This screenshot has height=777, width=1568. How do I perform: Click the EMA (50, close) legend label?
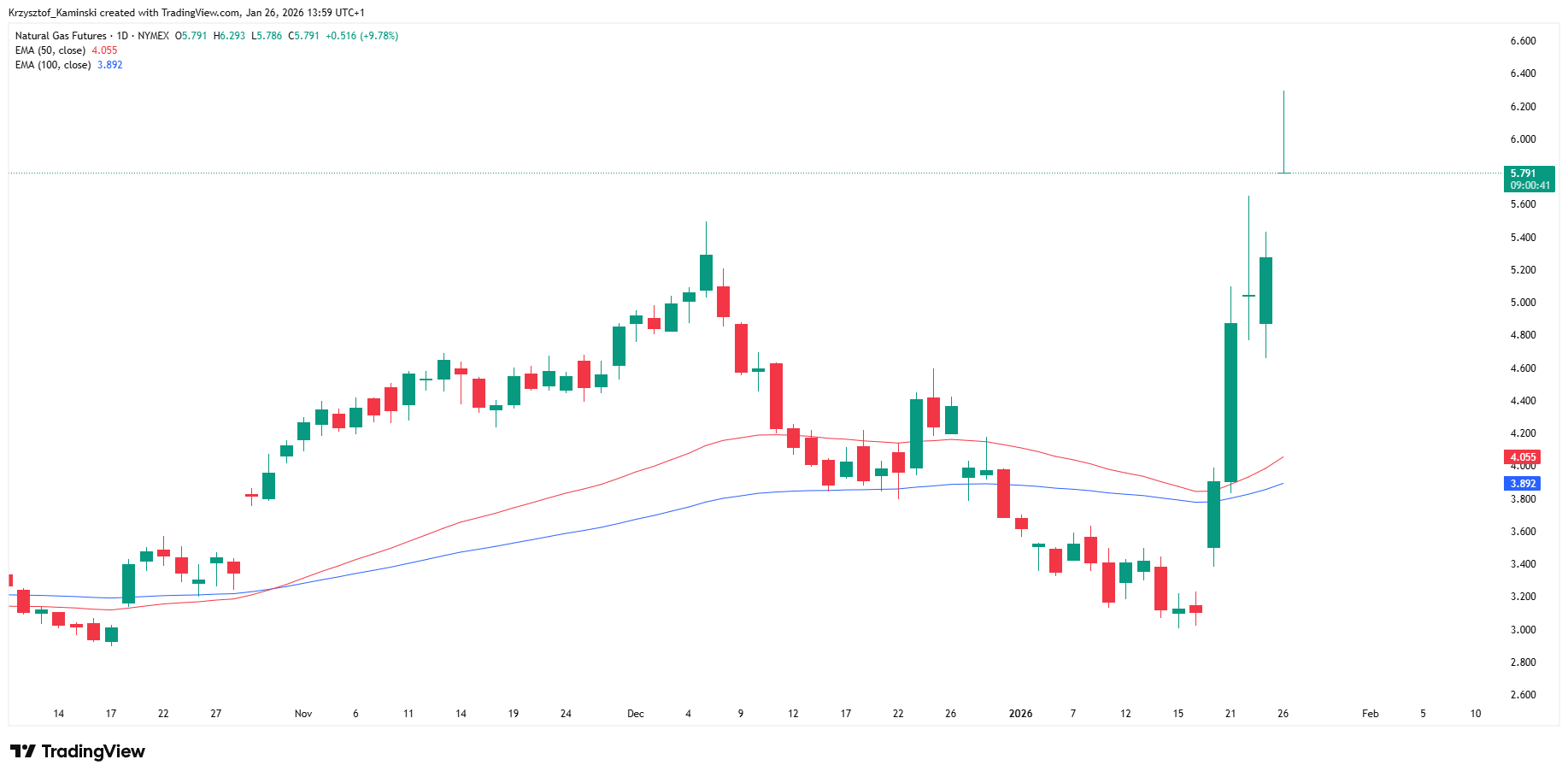[50, 50]
